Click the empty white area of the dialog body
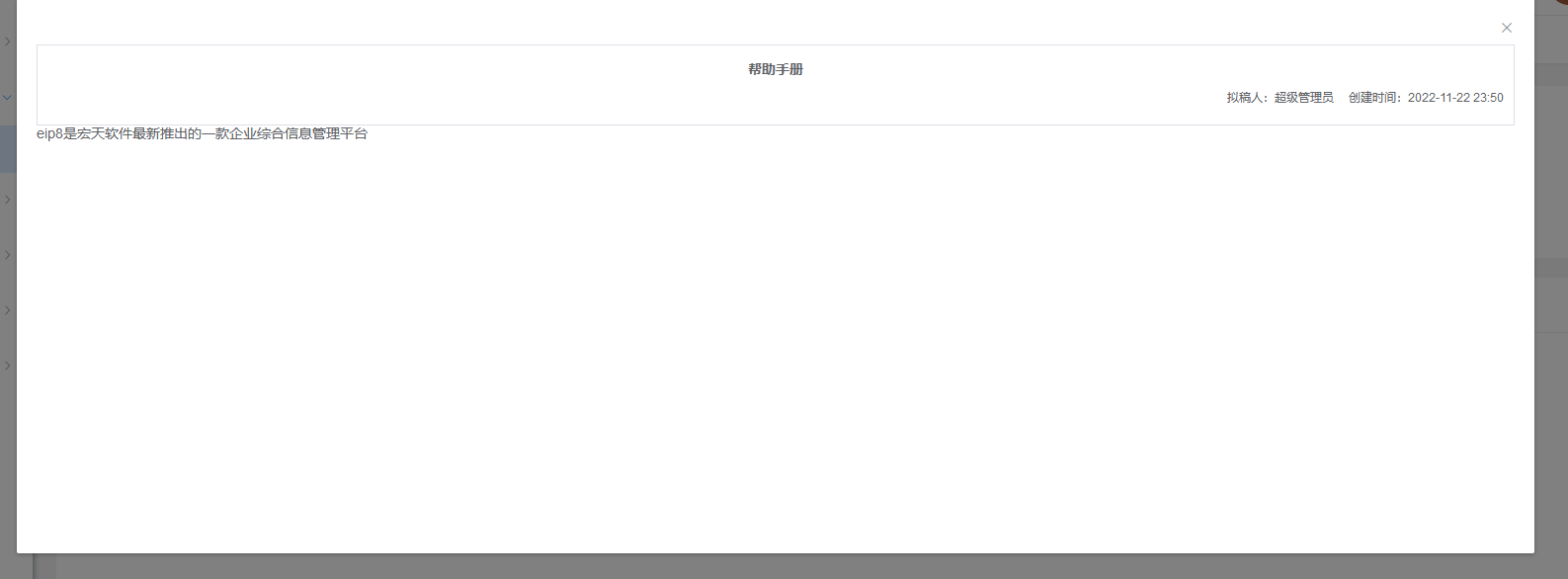The width and height of the screenshot is (1568, 579). (776, 346)
